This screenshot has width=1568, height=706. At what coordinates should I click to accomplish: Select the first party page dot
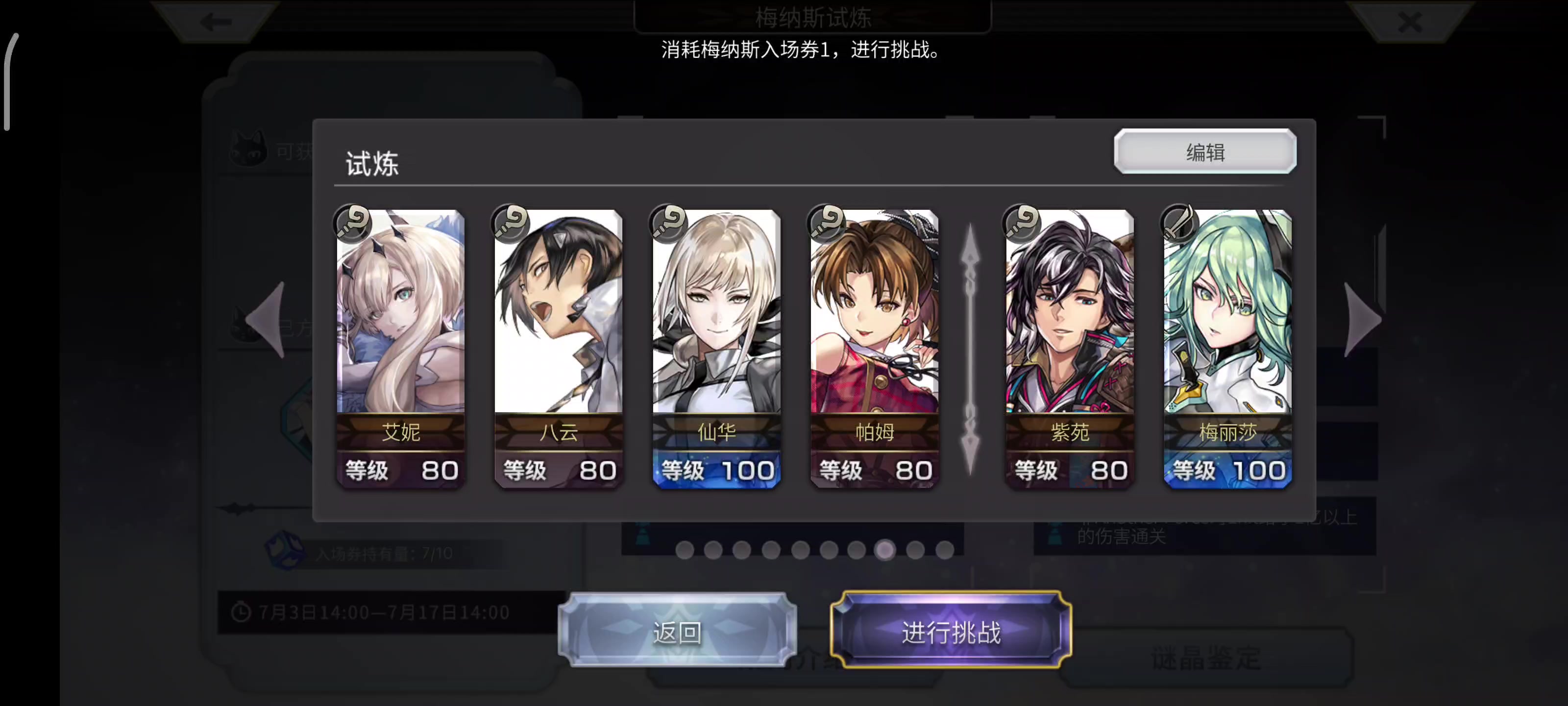coord(685,550)
